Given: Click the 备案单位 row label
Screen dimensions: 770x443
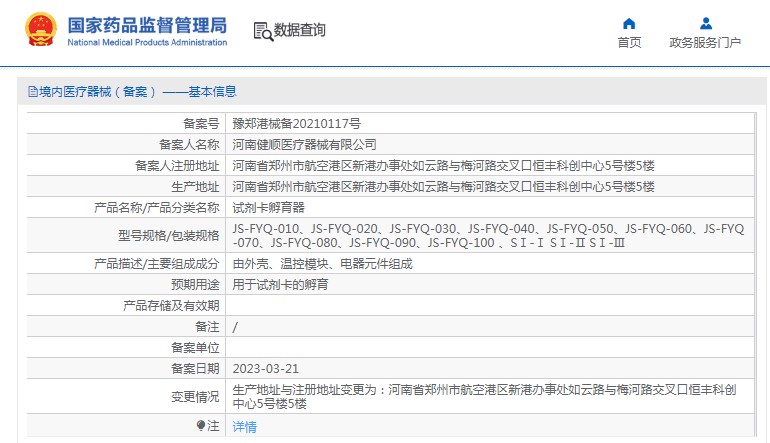Looking at the screenshot, I should (195, 348).
